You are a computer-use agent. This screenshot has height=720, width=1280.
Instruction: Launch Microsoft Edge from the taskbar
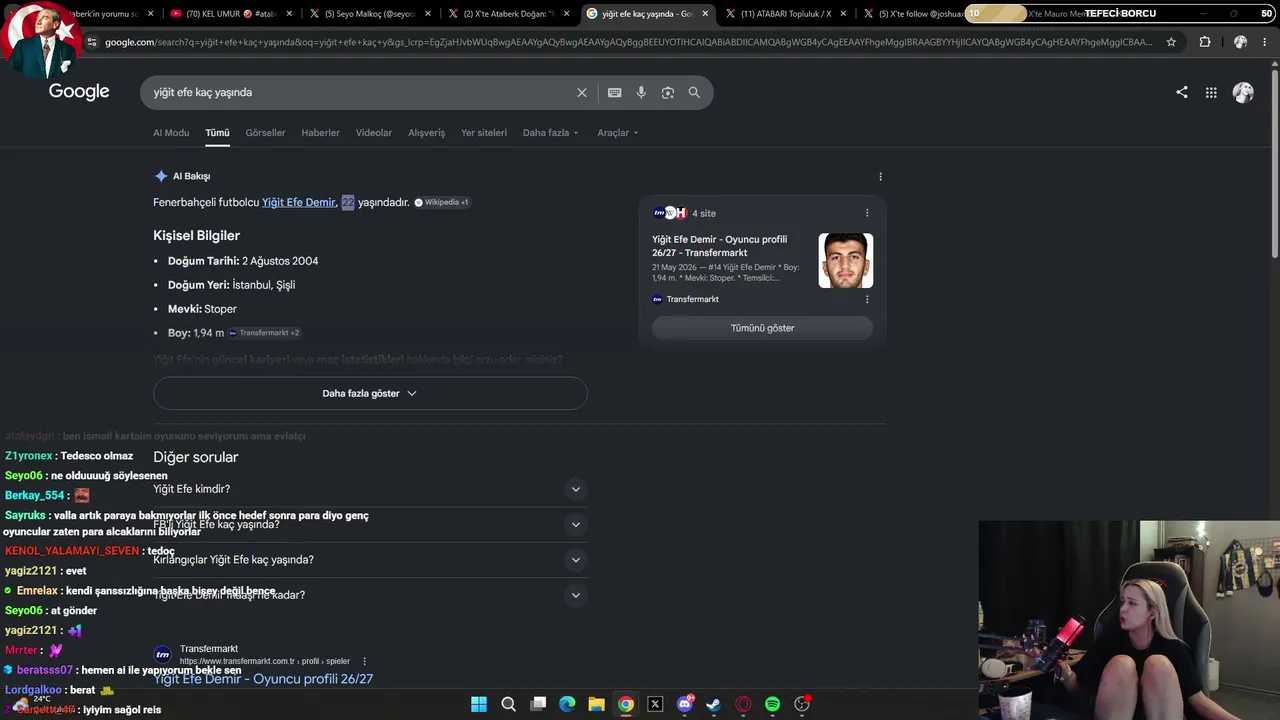[x=567, y=704]
